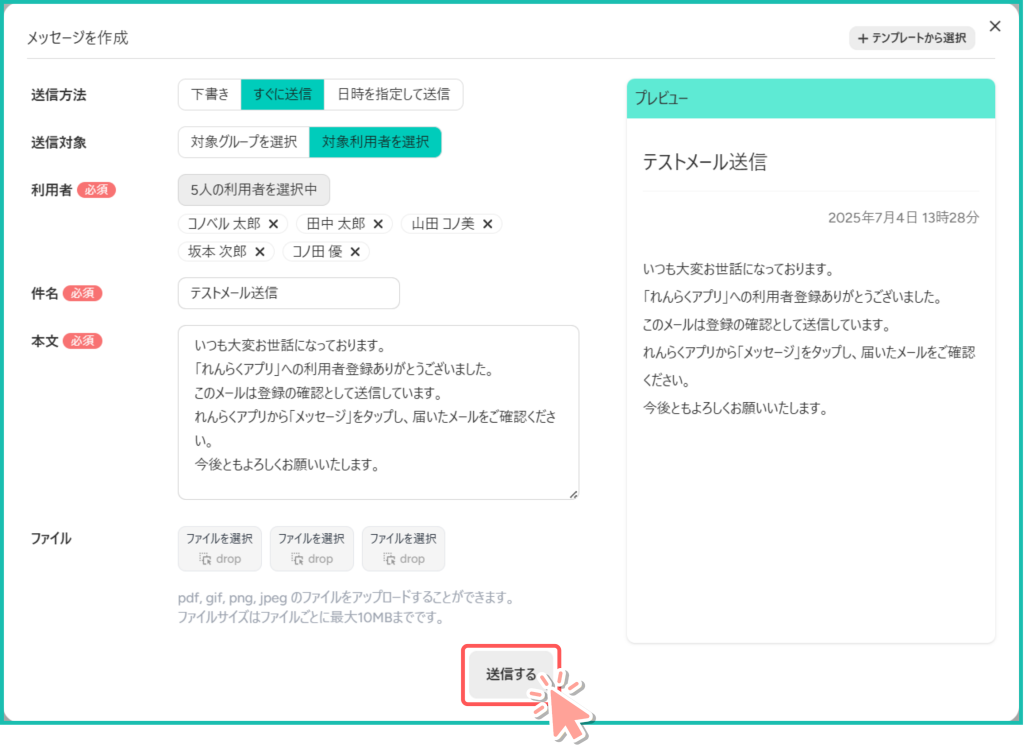
Task: Click third ファイルを選択 drop area
Action: point(403,549)
